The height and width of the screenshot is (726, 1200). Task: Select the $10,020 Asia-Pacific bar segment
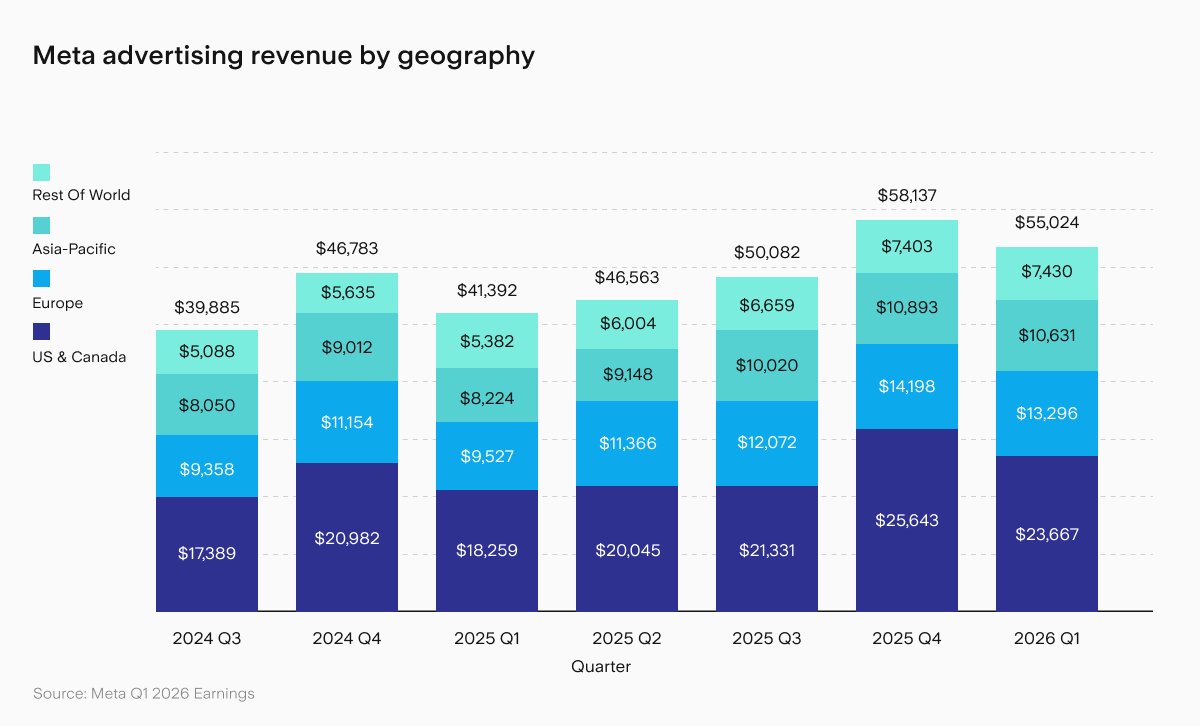pos(767,365)
